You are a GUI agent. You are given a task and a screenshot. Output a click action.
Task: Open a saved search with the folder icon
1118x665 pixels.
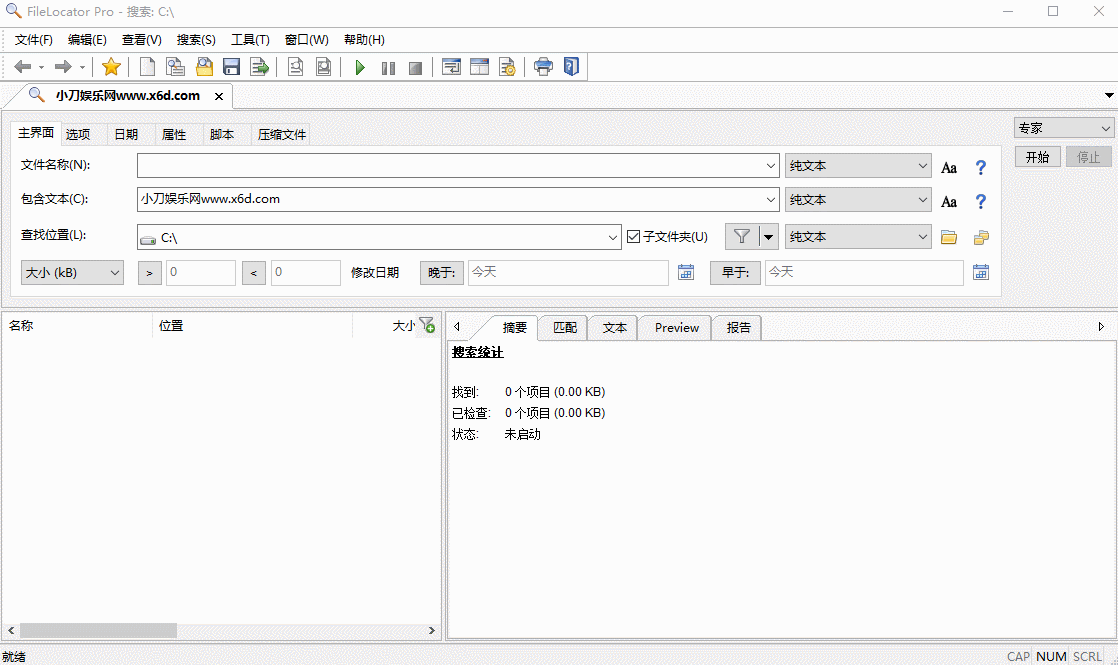click(x=204, y=66)
